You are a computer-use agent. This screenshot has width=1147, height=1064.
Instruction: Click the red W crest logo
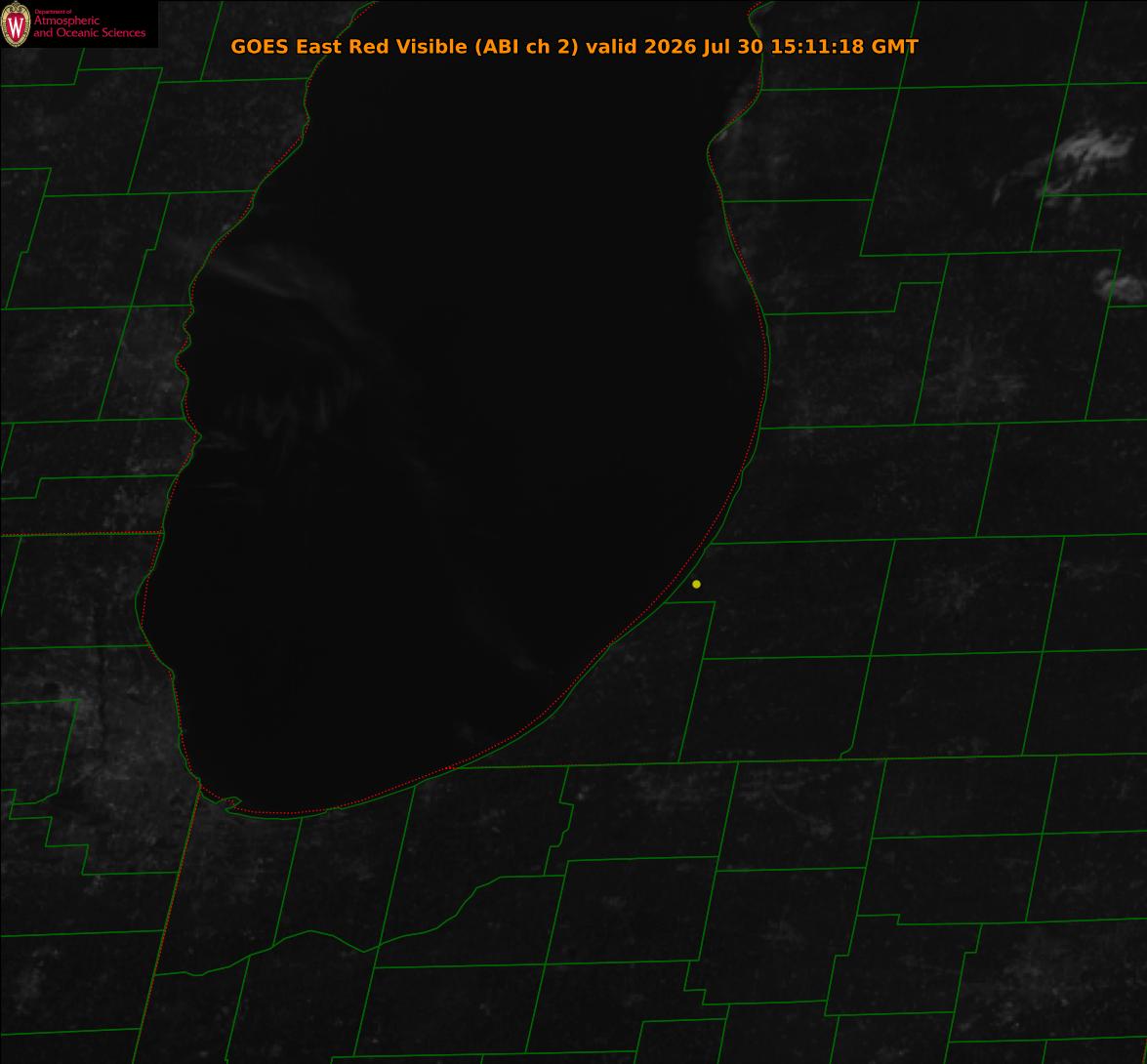click(x=16, y=23)
